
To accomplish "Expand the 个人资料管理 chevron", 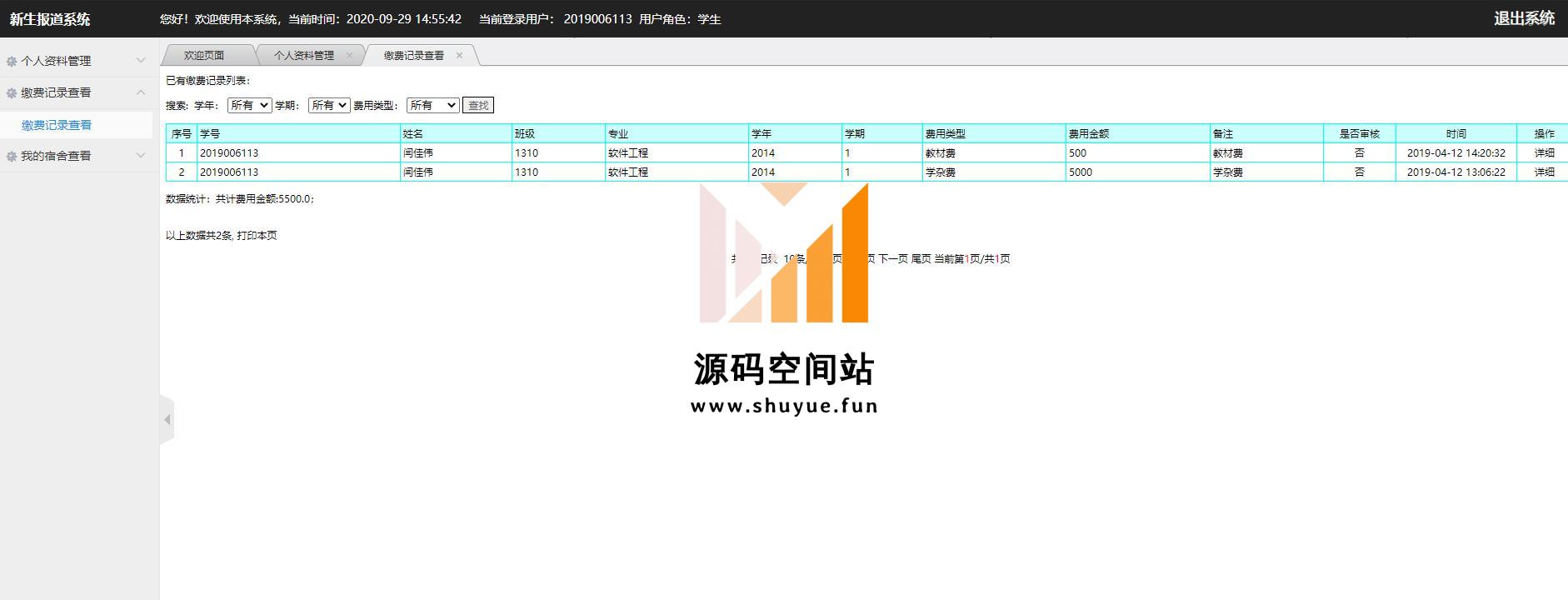I will pyautogui.click(x=141, y=61).
